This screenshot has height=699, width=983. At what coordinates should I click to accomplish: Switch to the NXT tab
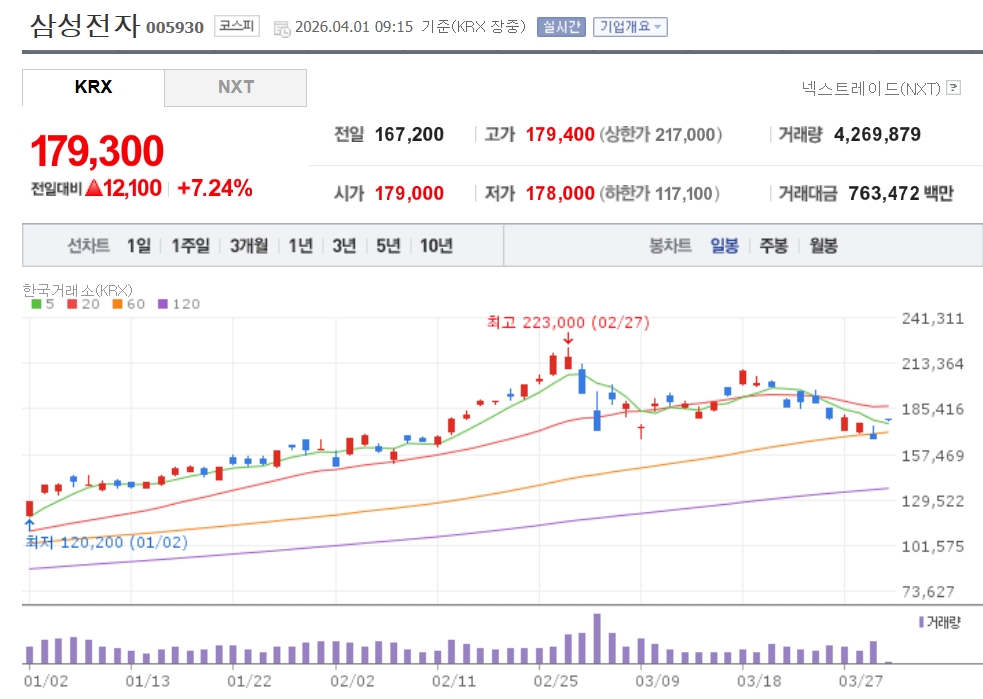coord(235,87)
